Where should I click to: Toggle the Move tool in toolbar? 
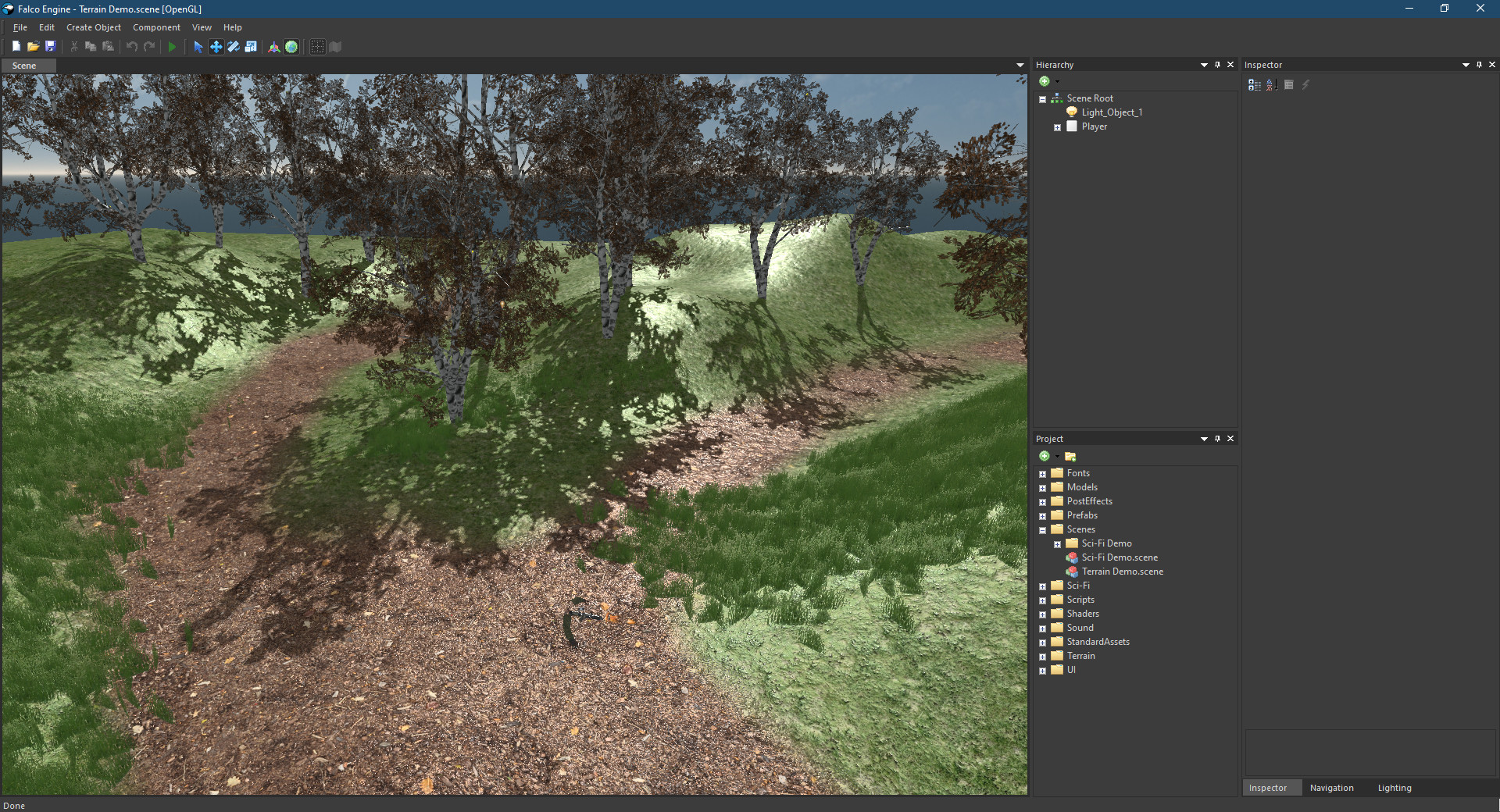pyautogui.click(x=216, y=47)
